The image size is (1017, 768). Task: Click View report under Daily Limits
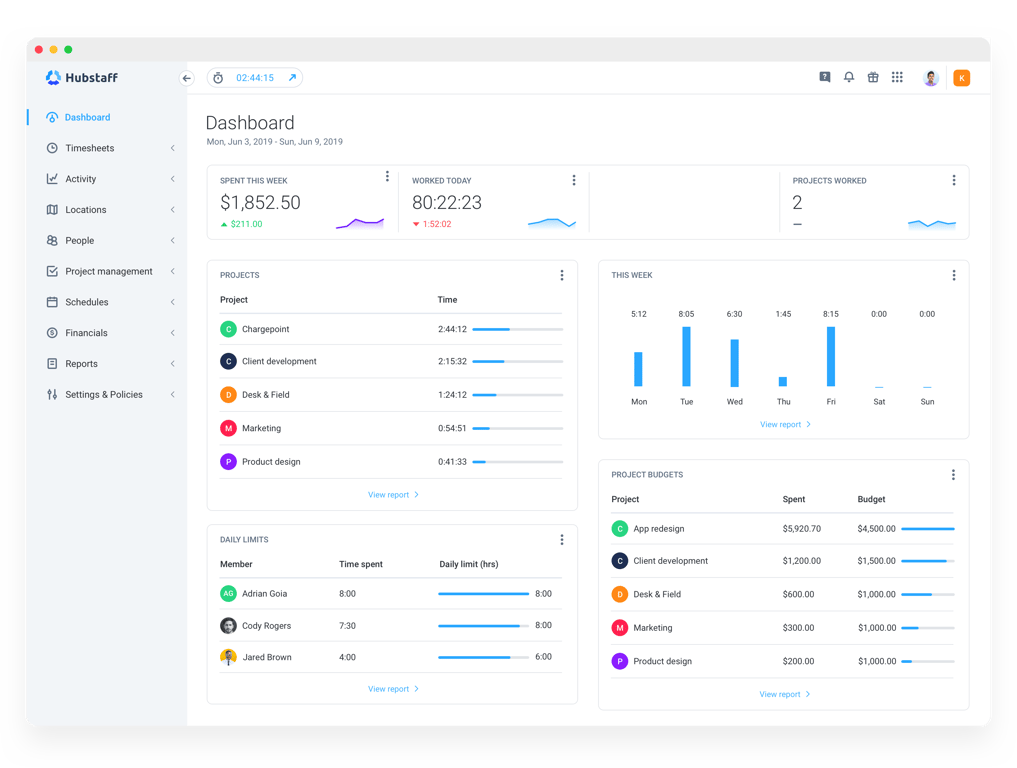point(389,688)
